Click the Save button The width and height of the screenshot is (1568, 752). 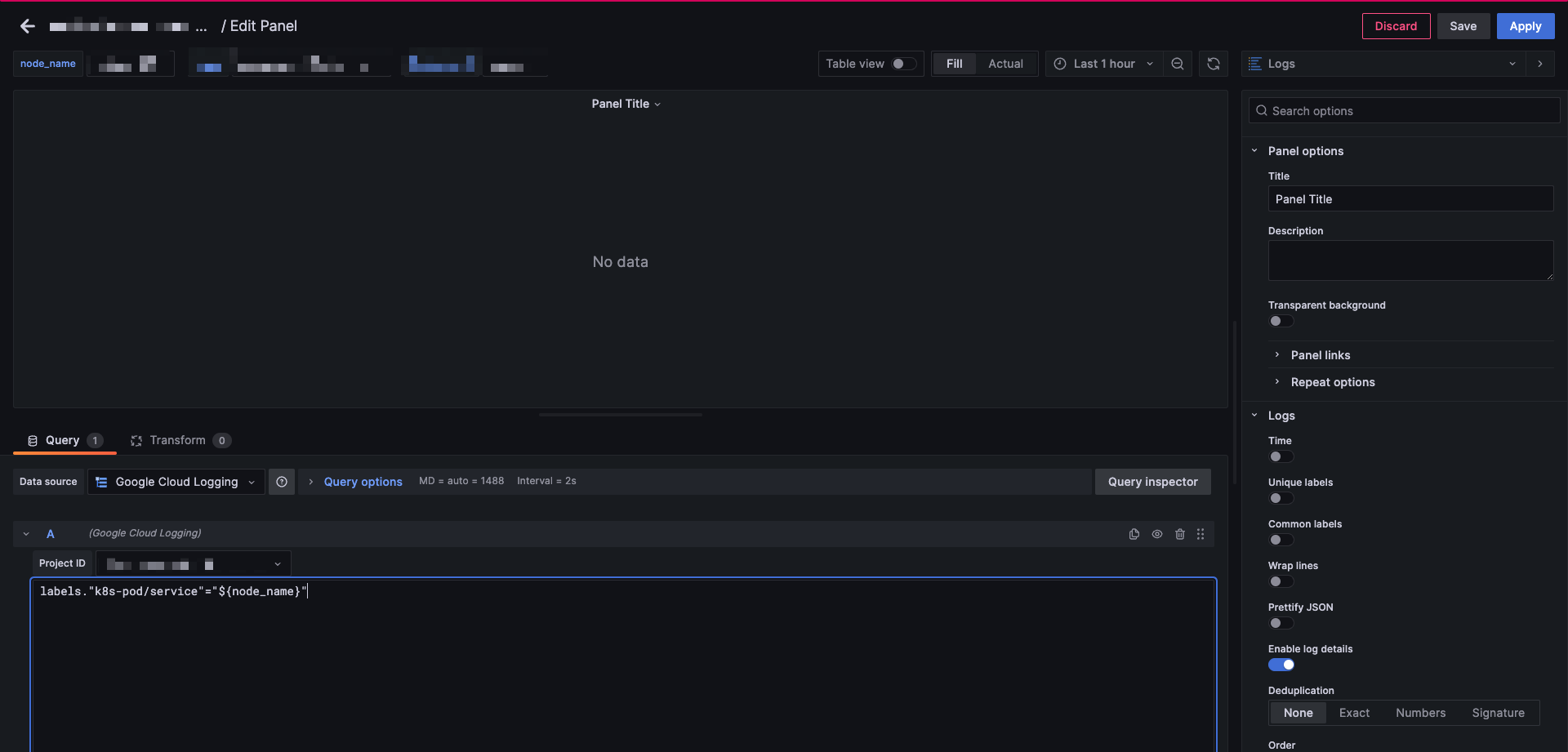pyautogui.click(x=1463, y=26)
